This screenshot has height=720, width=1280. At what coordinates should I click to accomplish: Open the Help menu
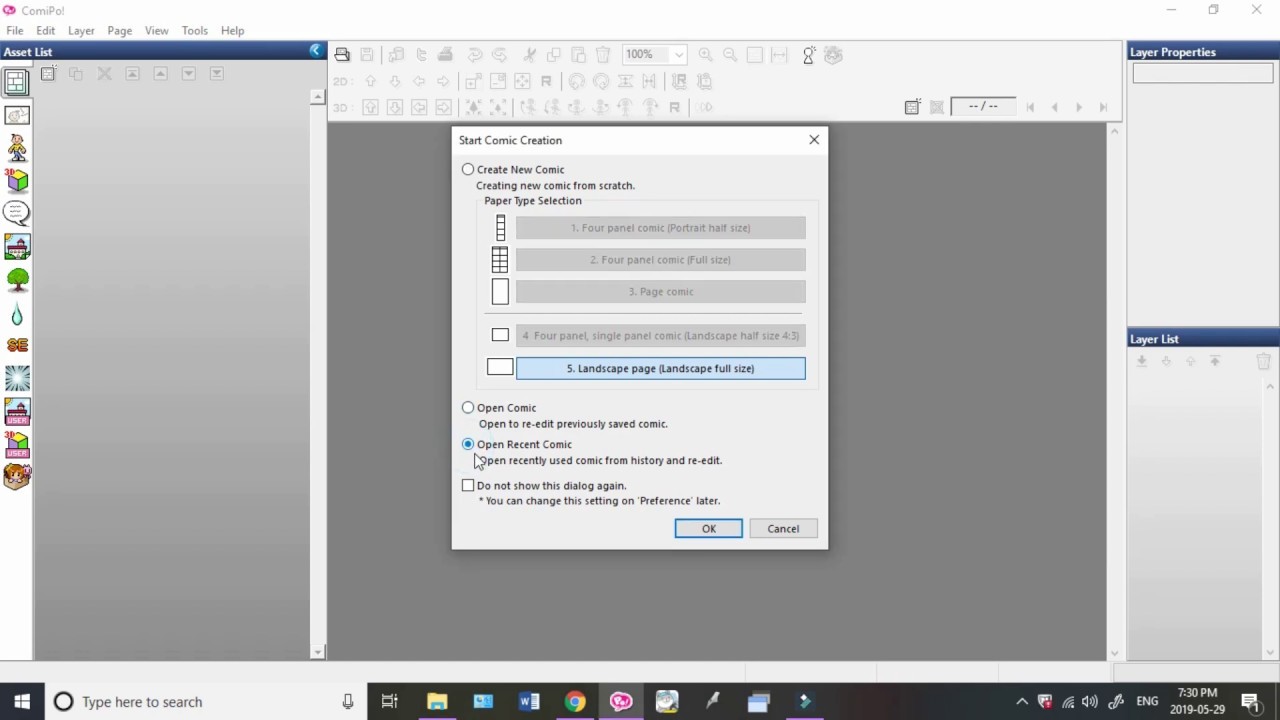click(x=232, y=30)
